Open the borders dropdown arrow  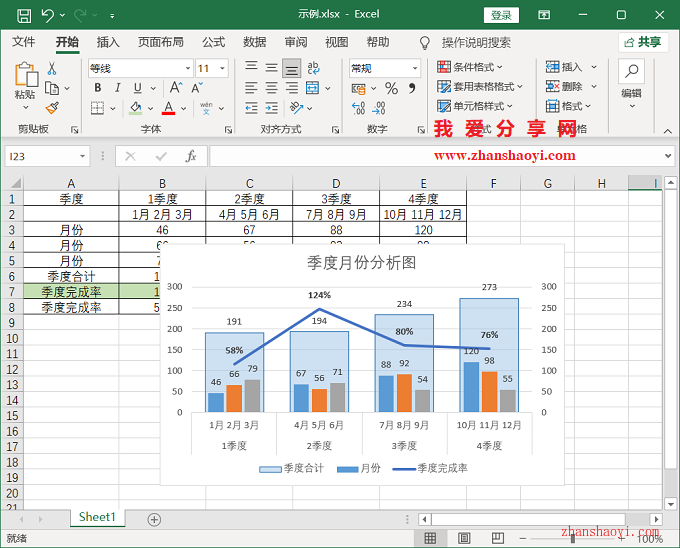[113, 108]
